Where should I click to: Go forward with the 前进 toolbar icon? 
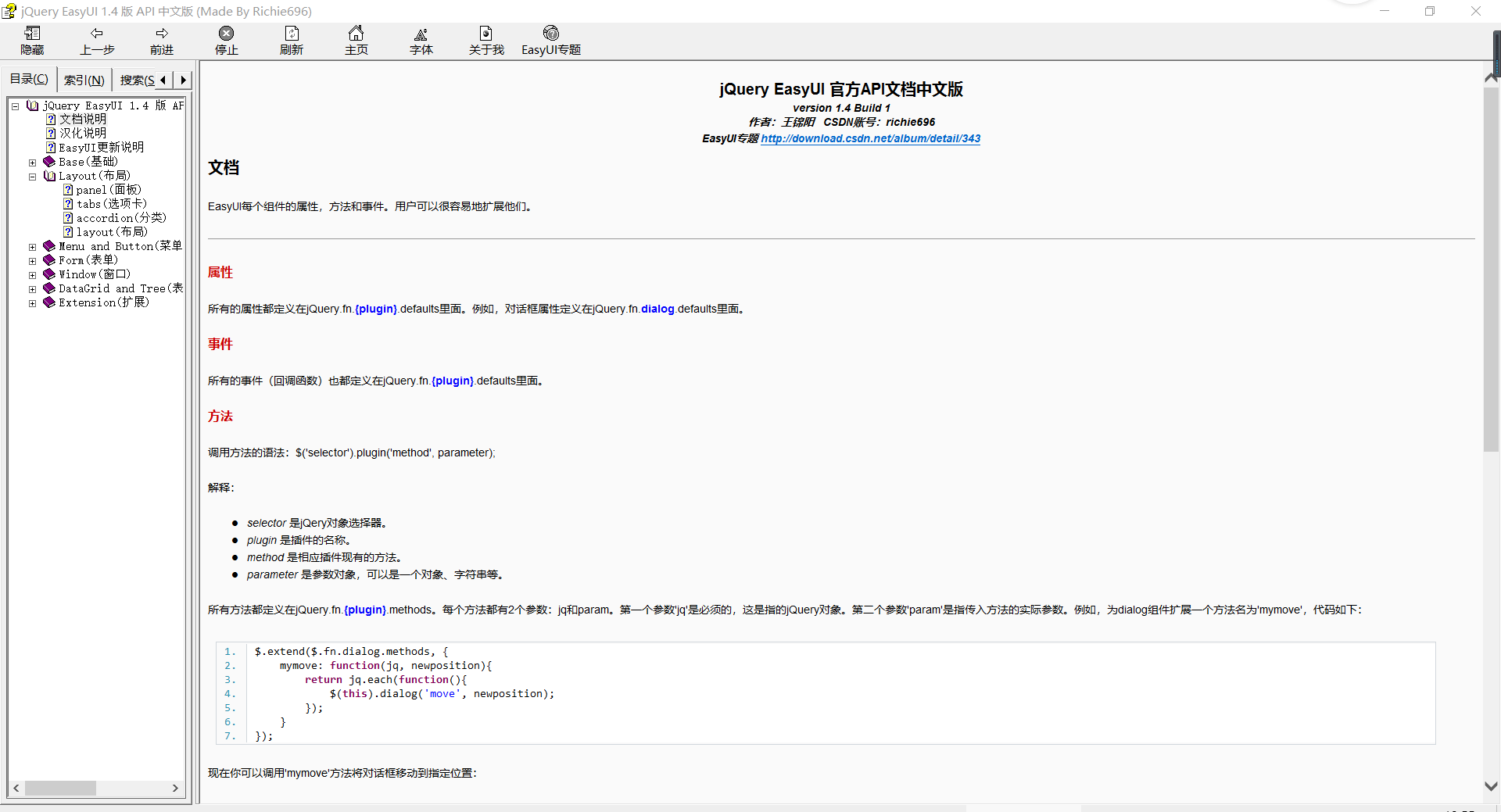pyautogui.click(x=162, y=33)
